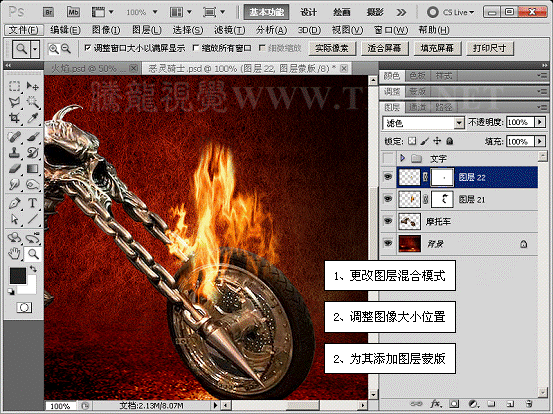The height and width of the screenshot is (414, 553).
Task: Select the History Brush tool
Action: [x=32, y=153]
